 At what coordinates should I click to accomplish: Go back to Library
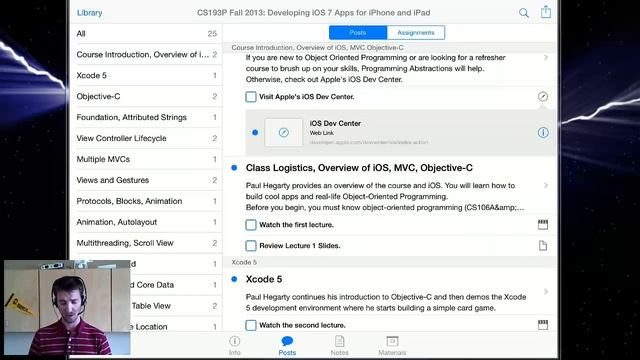pos(89,13)
